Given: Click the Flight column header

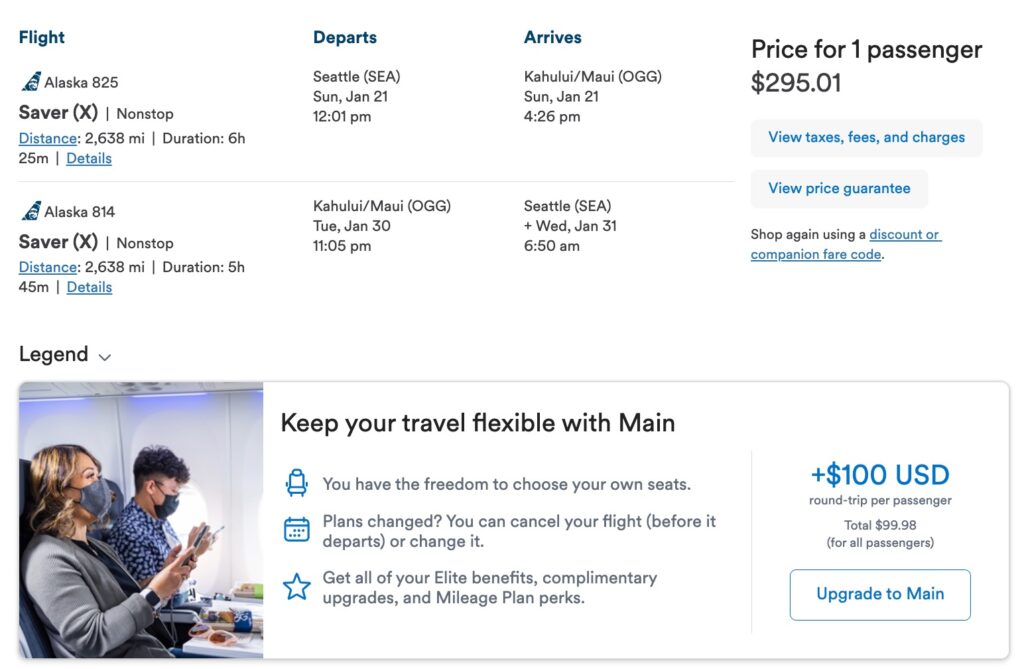Looking at the screenshot, I should click(41, 37).
